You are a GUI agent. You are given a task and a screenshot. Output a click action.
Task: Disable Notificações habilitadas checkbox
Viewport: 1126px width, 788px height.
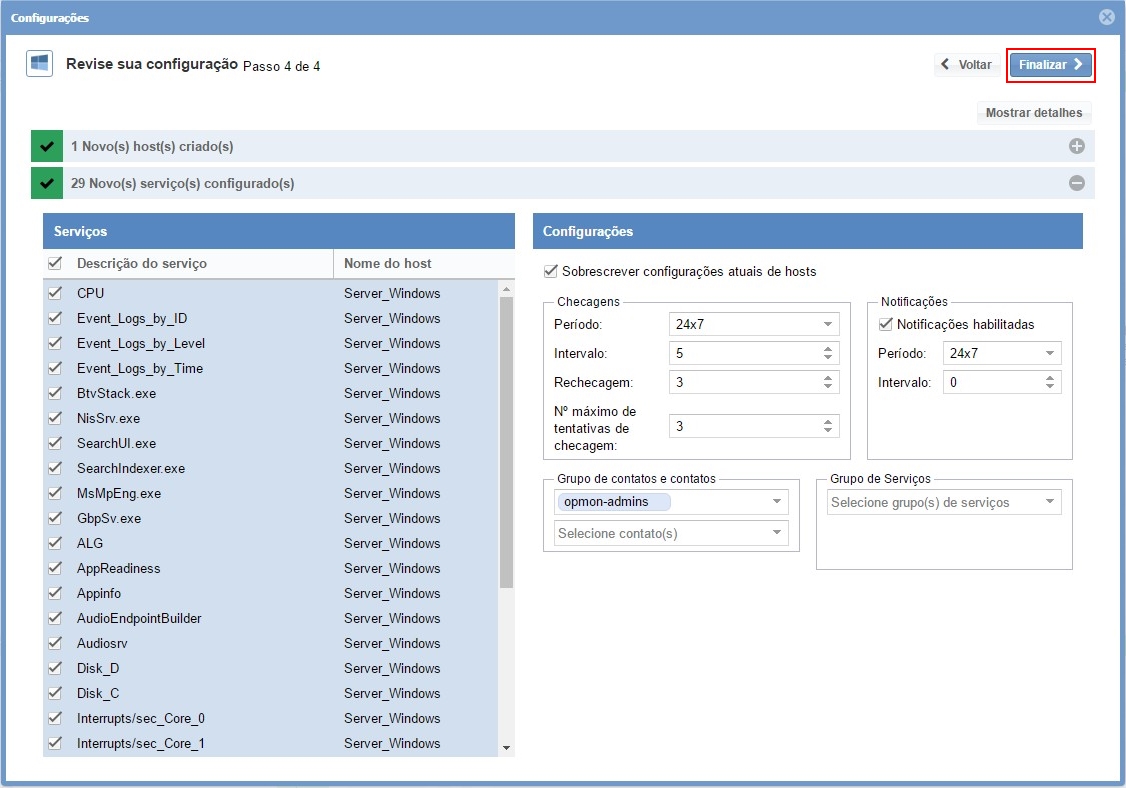(x=885, y=324)
